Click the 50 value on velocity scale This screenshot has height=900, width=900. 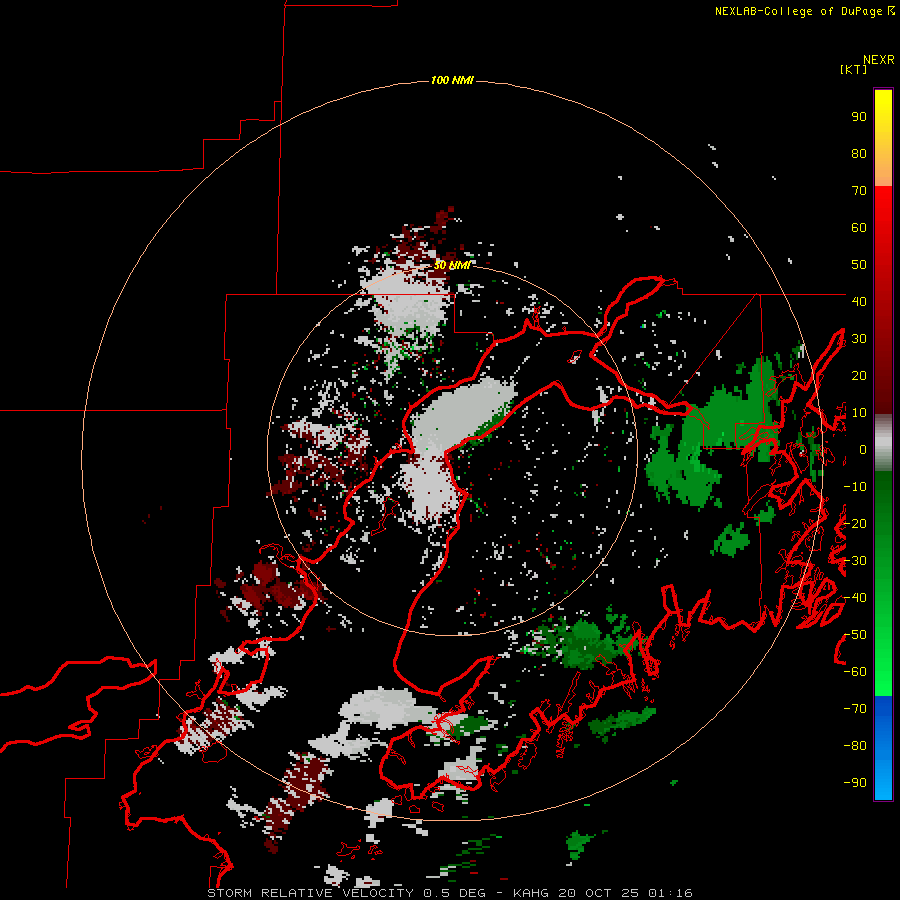[x=859, y=265]
